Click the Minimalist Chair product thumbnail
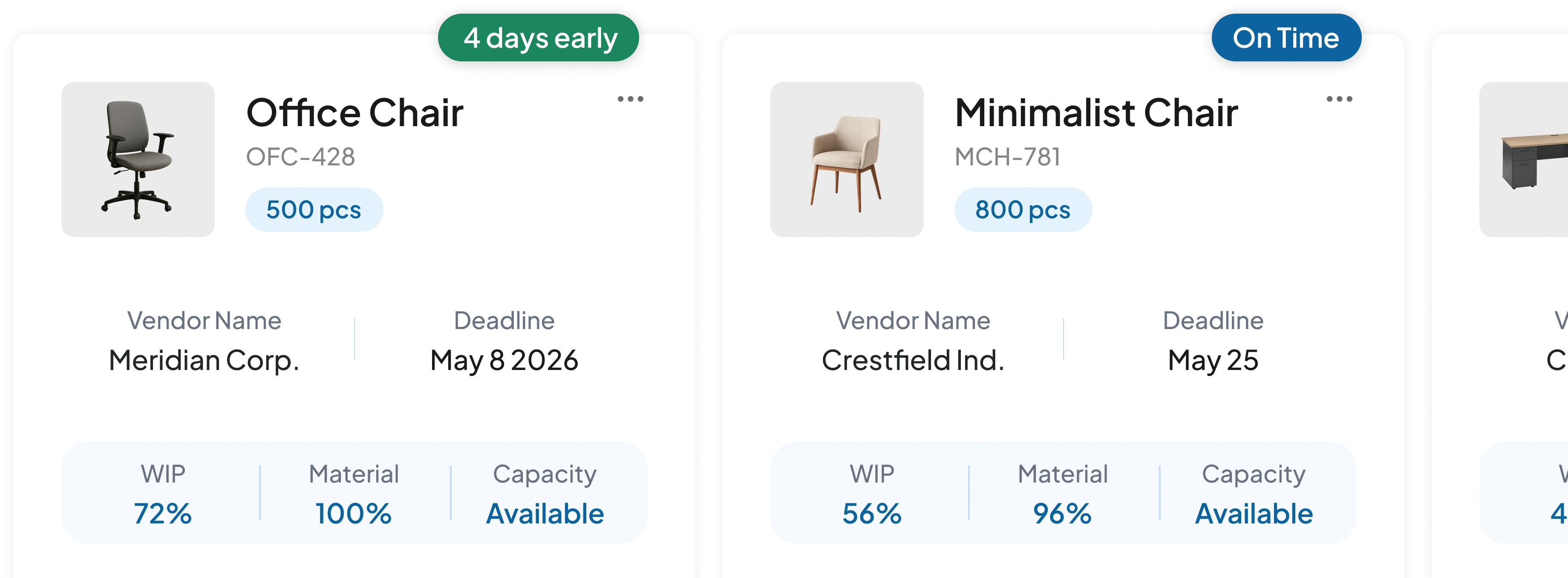 [847, 159]
